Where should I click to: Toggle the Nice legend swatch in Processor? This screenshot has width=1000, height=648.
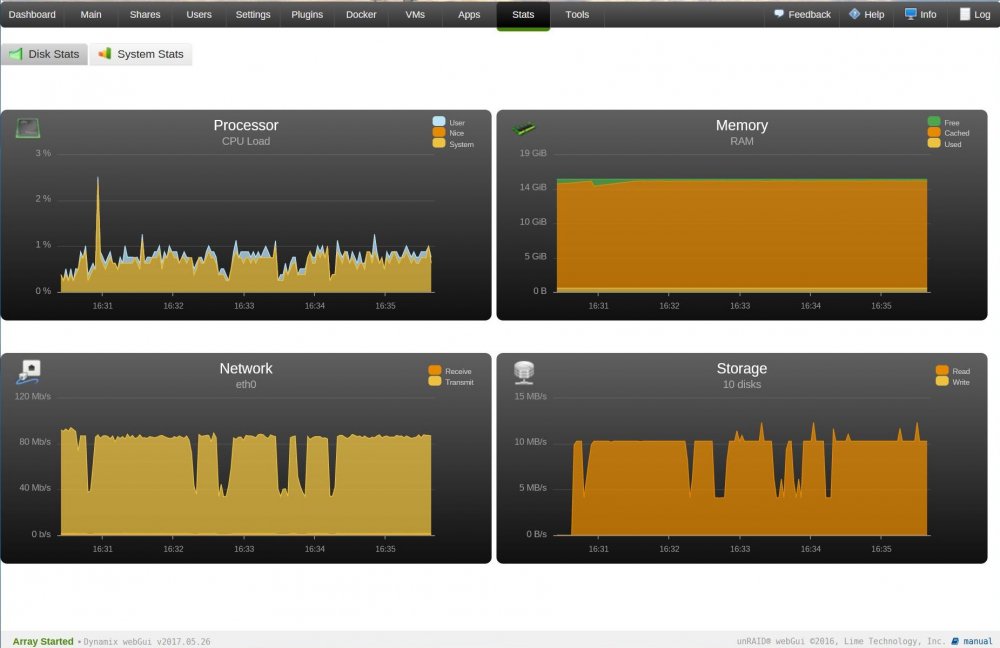click(439, 132)
